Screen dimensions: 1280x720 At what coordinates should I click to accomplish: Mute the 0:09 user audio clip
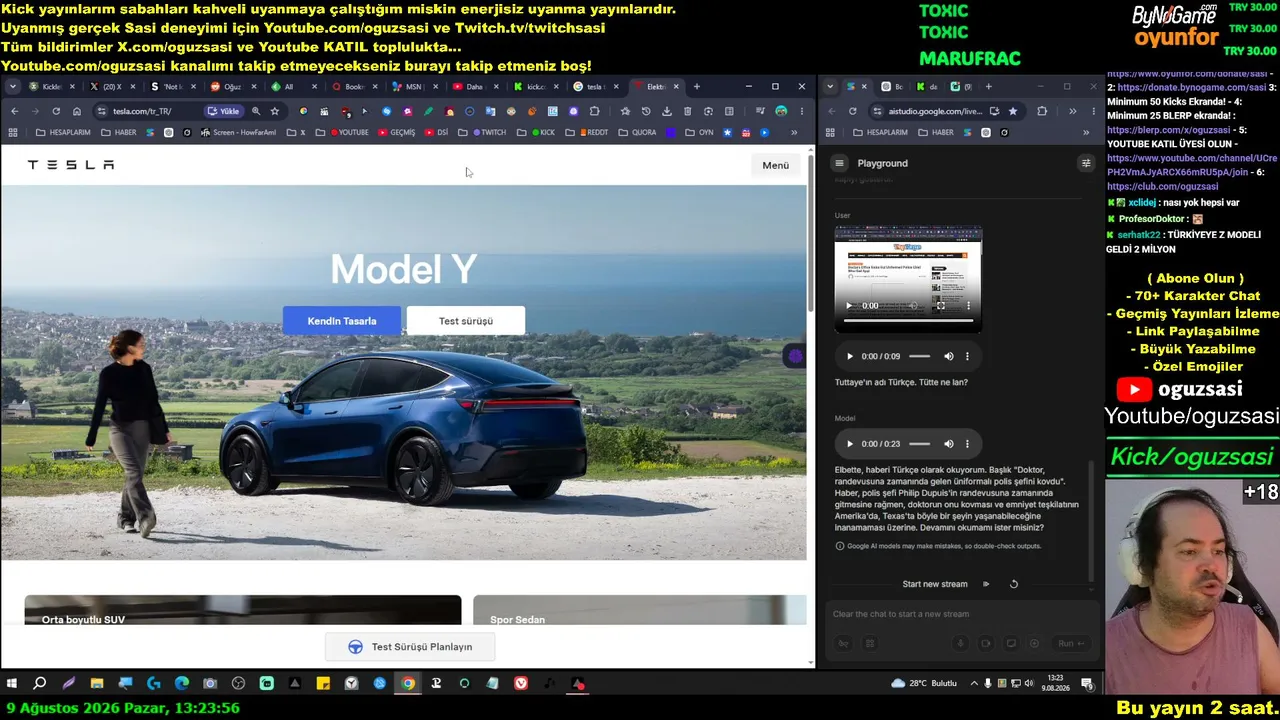949,356
